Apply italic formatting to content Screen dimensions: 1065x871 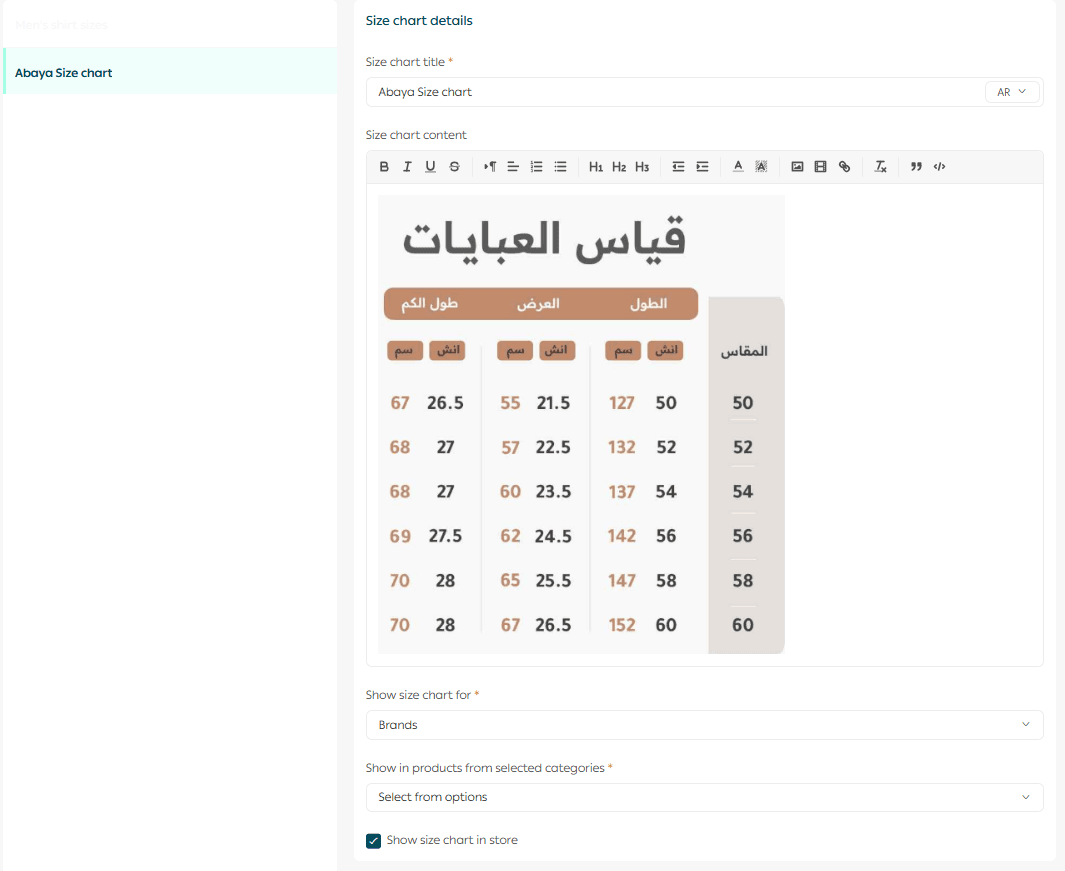(407, 167)
